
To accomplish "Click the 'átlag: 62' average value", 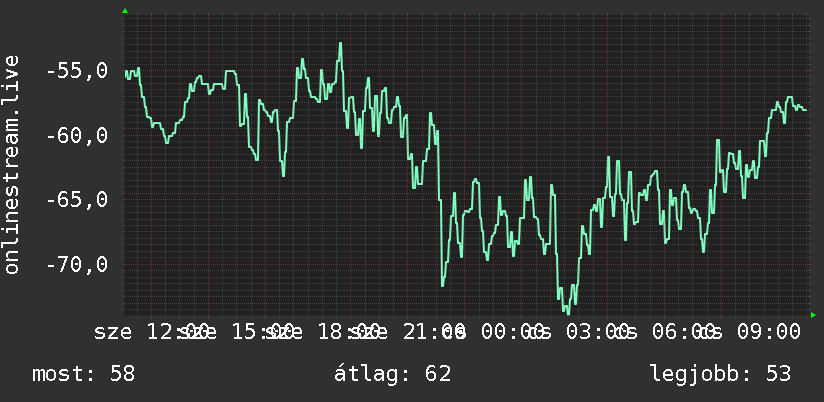I will pos(393,374).
